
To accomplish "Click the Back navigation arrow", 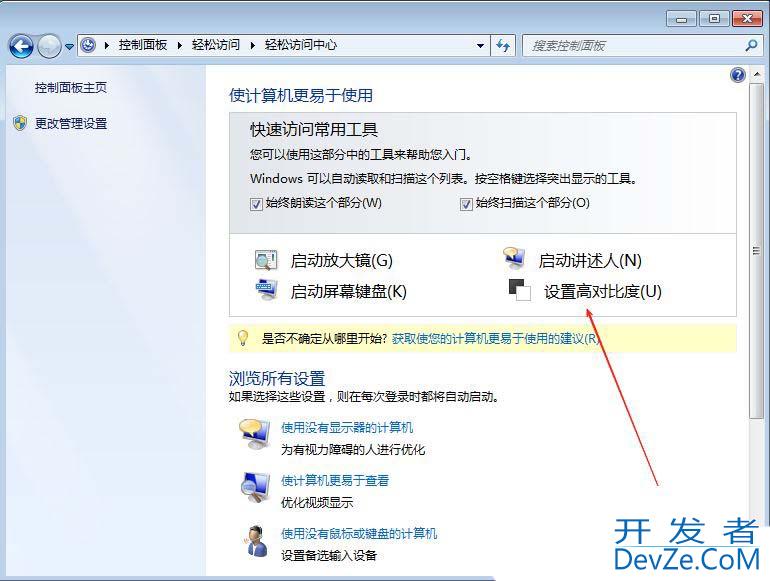I will click(x=21, y=47).
